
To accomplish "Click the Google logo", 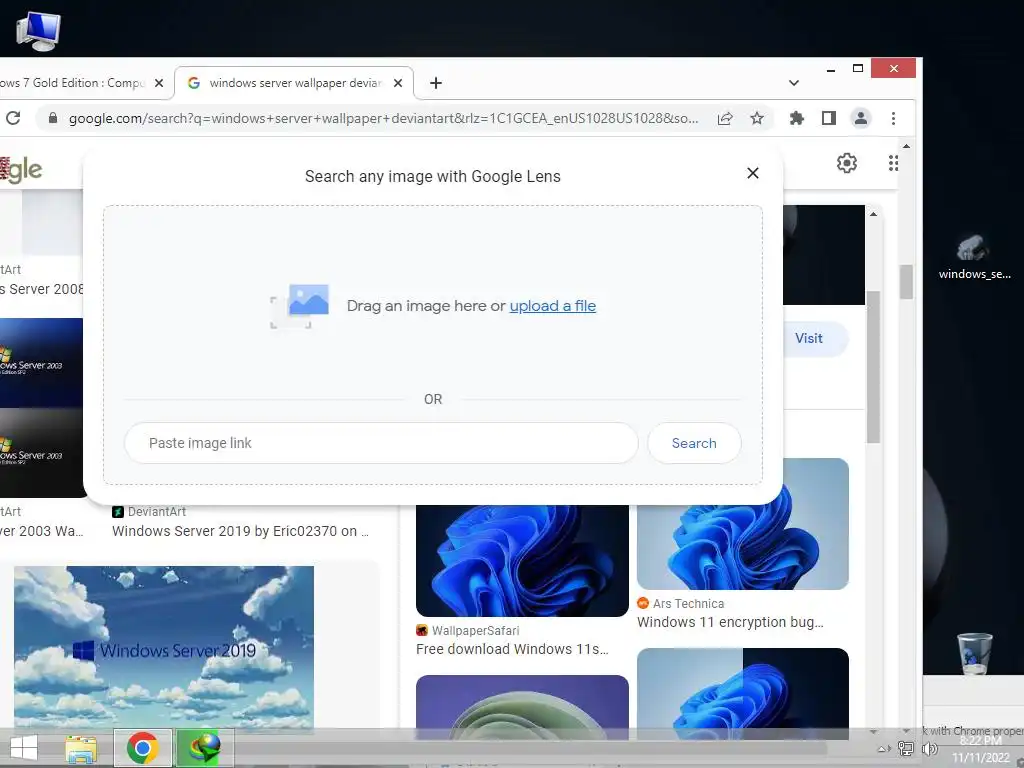I will [x=21, y=168].
